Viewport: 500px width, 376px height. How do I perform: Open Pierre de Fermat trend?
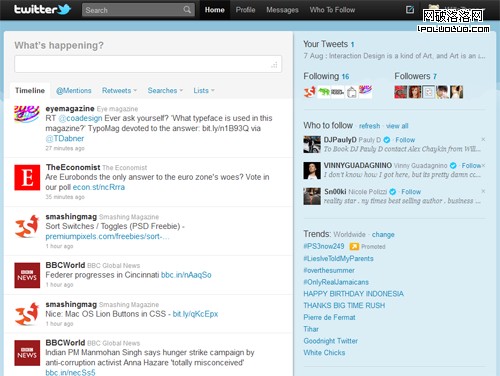point(329,317)
